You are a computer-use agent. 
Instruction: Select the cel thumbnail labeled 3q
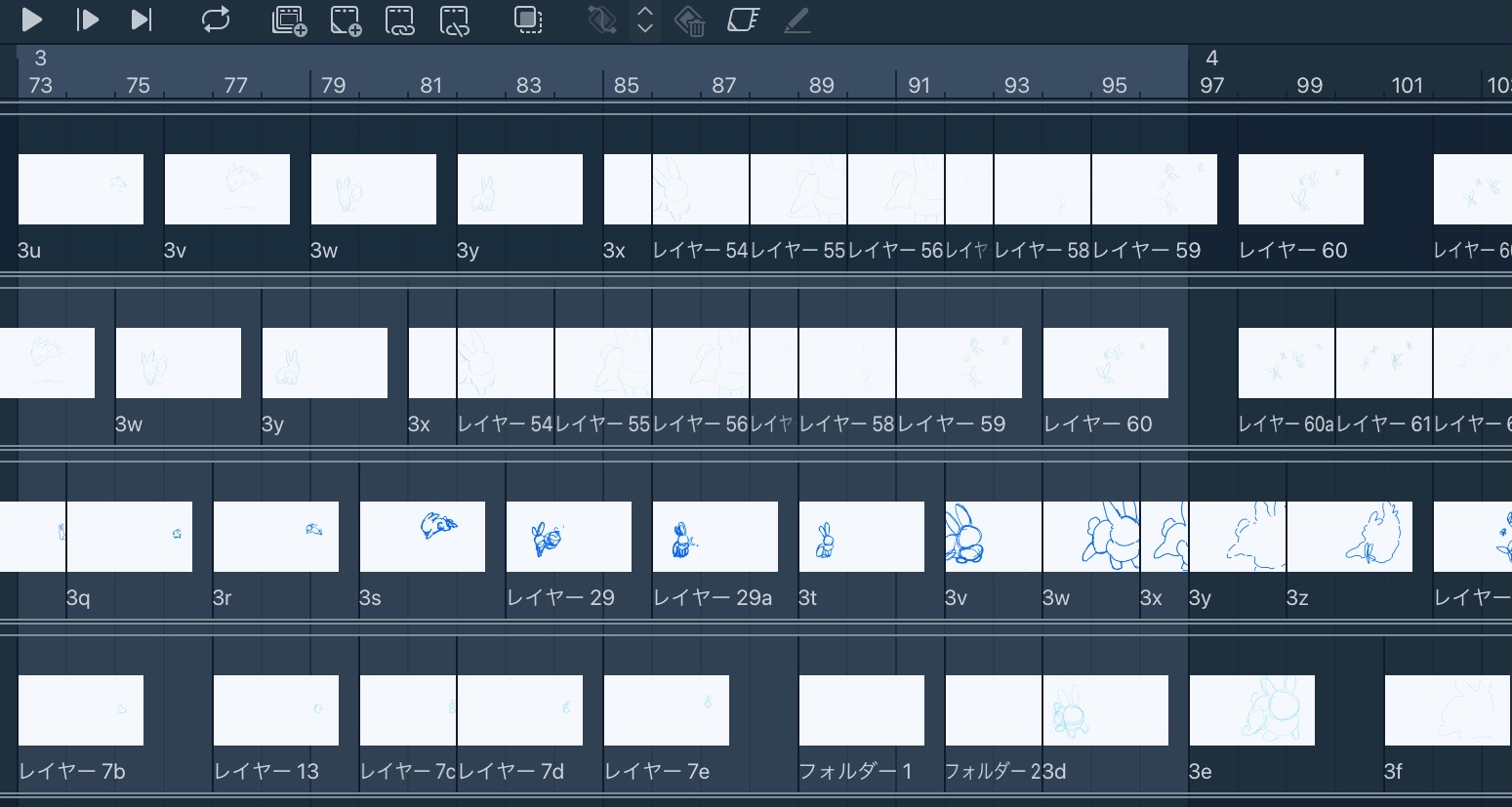click(130, 537)
